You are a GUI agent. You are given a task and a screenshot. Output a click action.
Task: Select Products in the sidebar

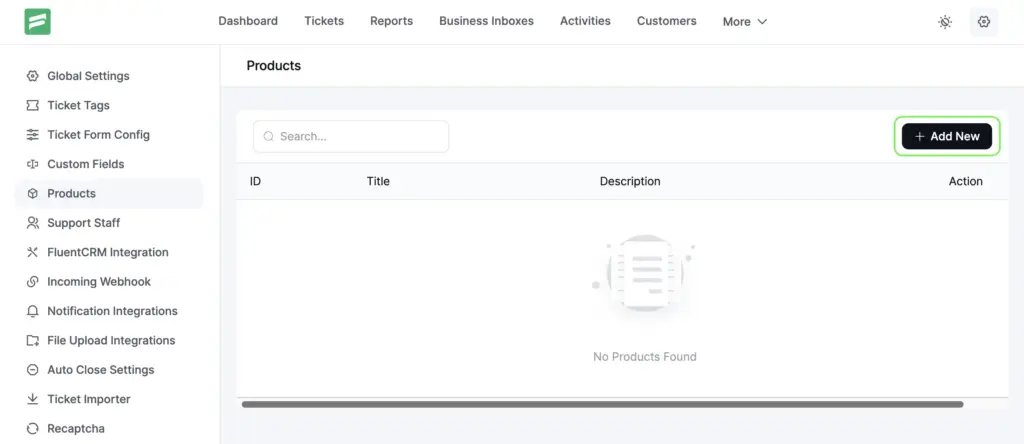coord(108,193)
